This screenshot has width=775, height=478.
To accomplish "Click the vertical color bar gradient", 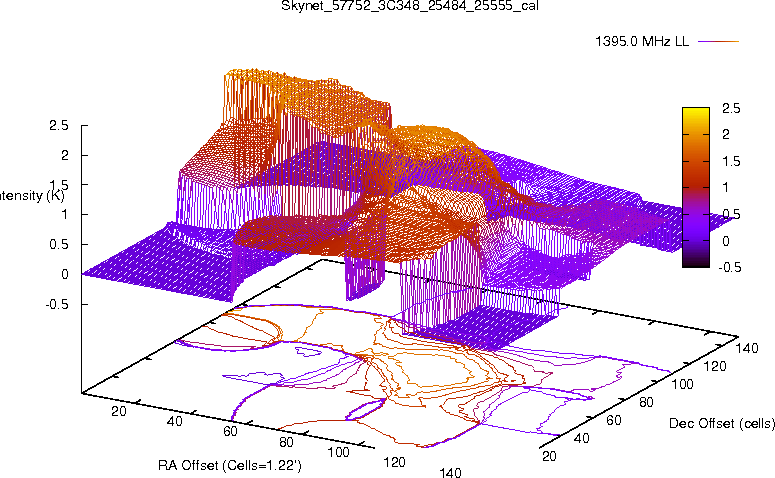I will (695, 187).
